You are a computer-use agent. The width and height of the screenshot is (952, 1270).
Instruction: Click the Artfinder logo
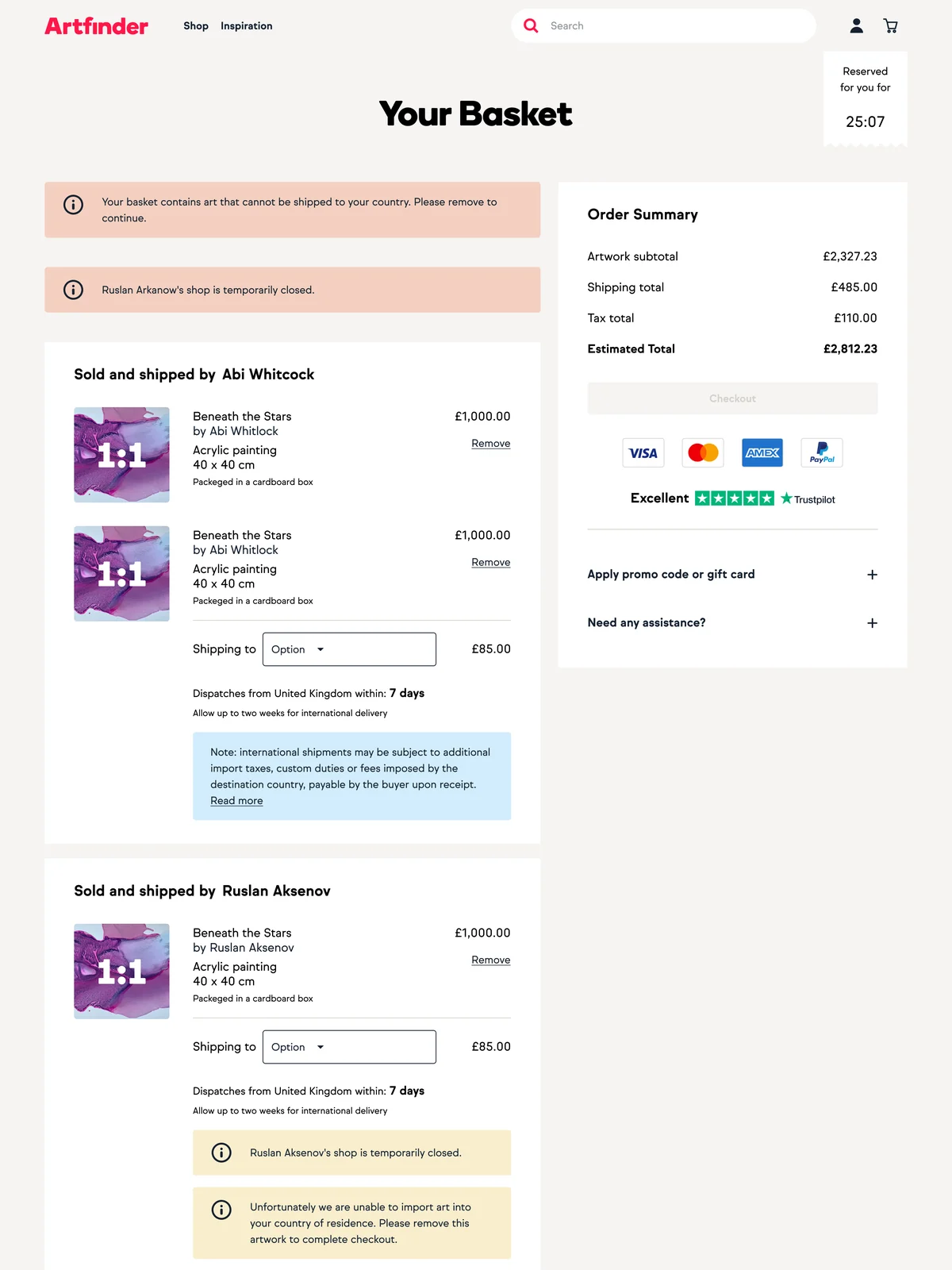[96, 26]
